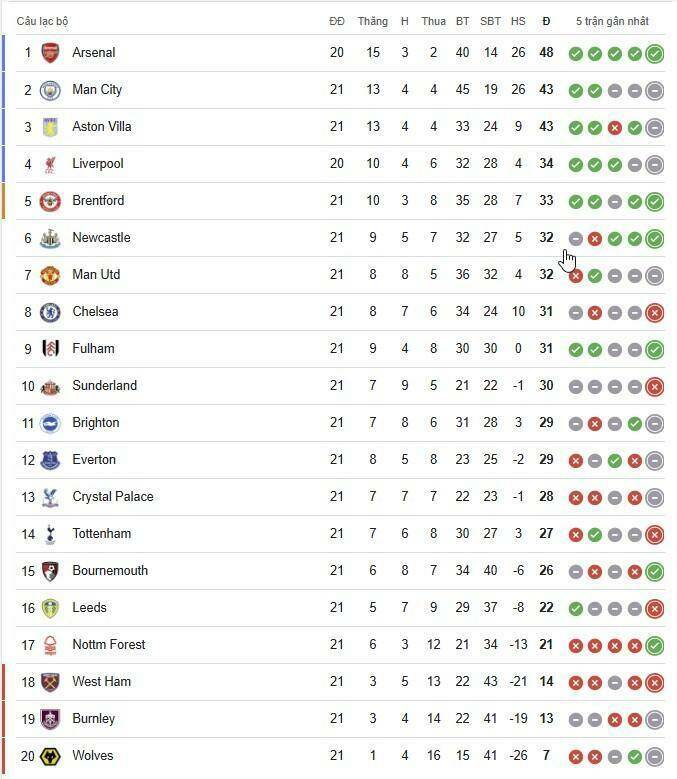Click the 'Thắng' column header
This screenshot has height=779, width=677.
click(372, 21)
